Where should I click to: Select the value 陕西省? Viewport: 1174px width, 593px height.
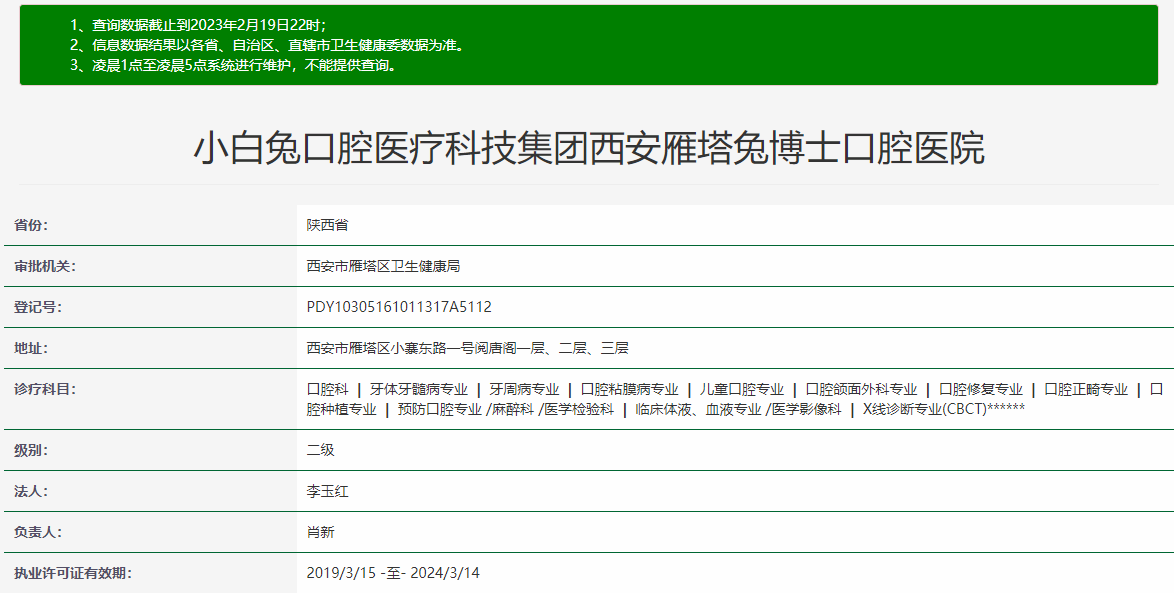point(327,225)
